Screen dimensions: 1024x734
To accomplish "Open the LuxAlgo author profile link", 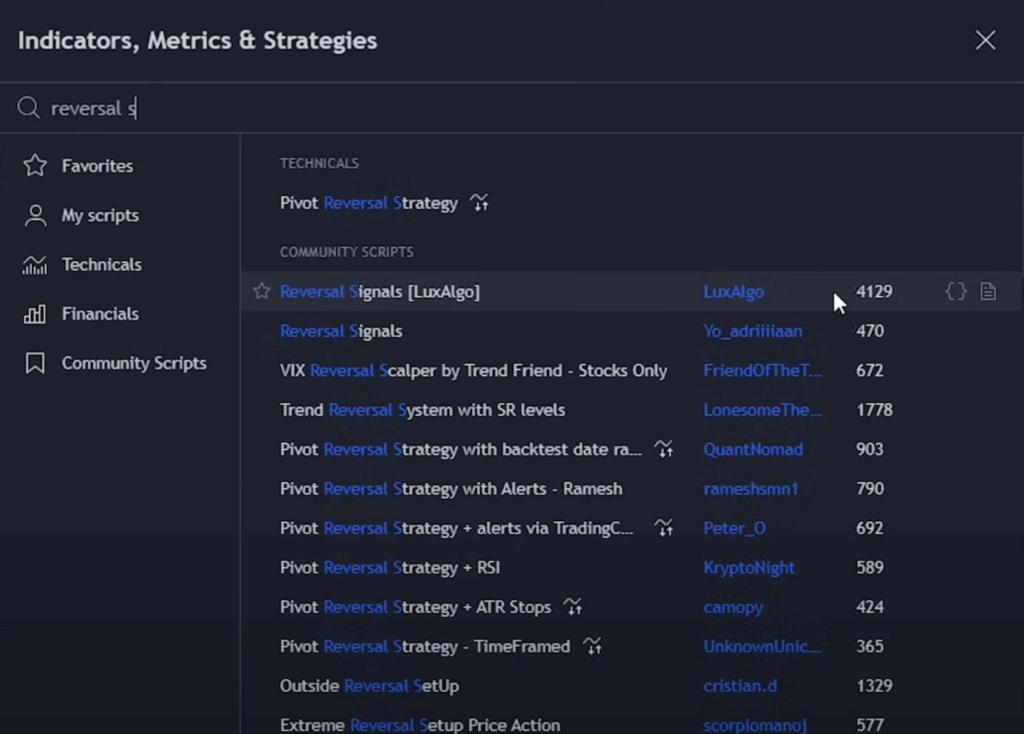I will (733, 292).
